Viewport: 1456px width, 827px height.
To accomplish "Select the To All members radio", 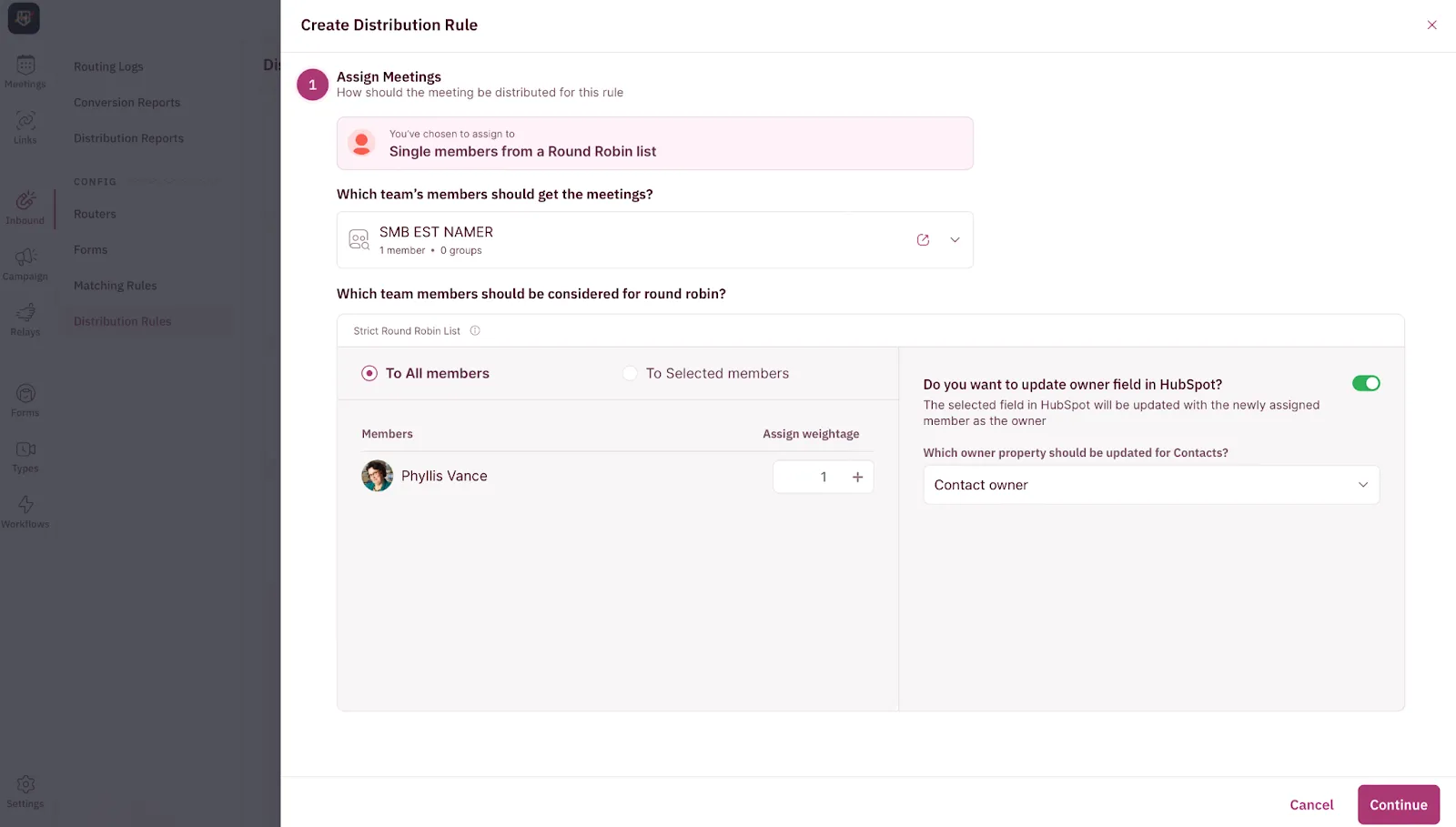I will click(x=369, y=373).
